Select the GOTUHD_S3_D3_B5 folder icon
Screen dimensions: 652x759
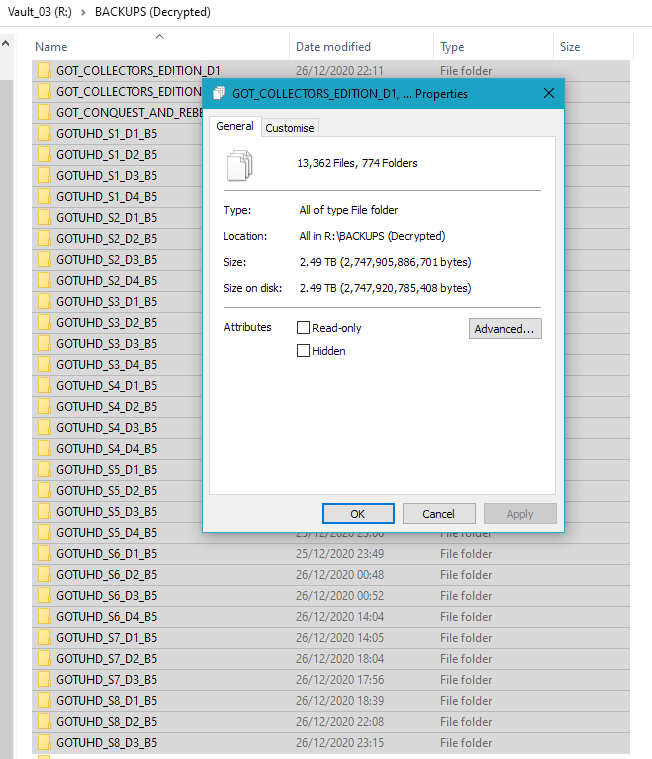tap(44, 343)
